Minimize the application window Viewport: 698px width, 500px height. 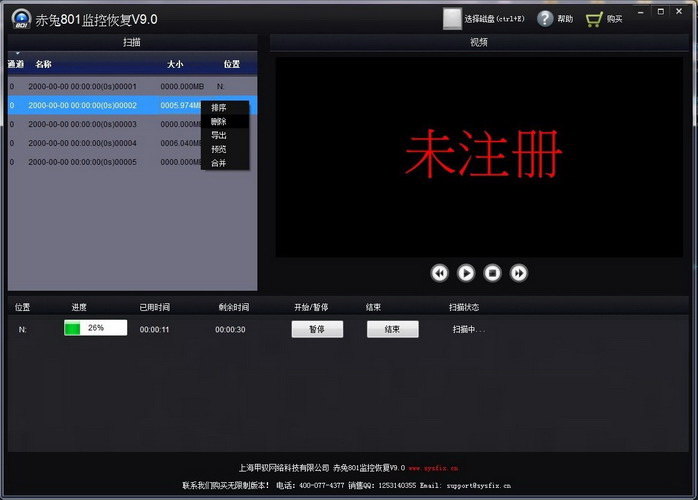tap(641, 12)
